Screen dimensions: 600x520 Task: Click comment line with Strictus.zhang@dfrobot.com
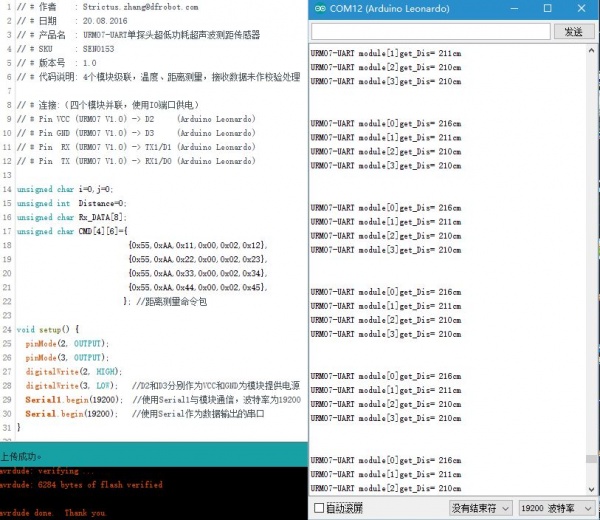[x=108, y=7]
